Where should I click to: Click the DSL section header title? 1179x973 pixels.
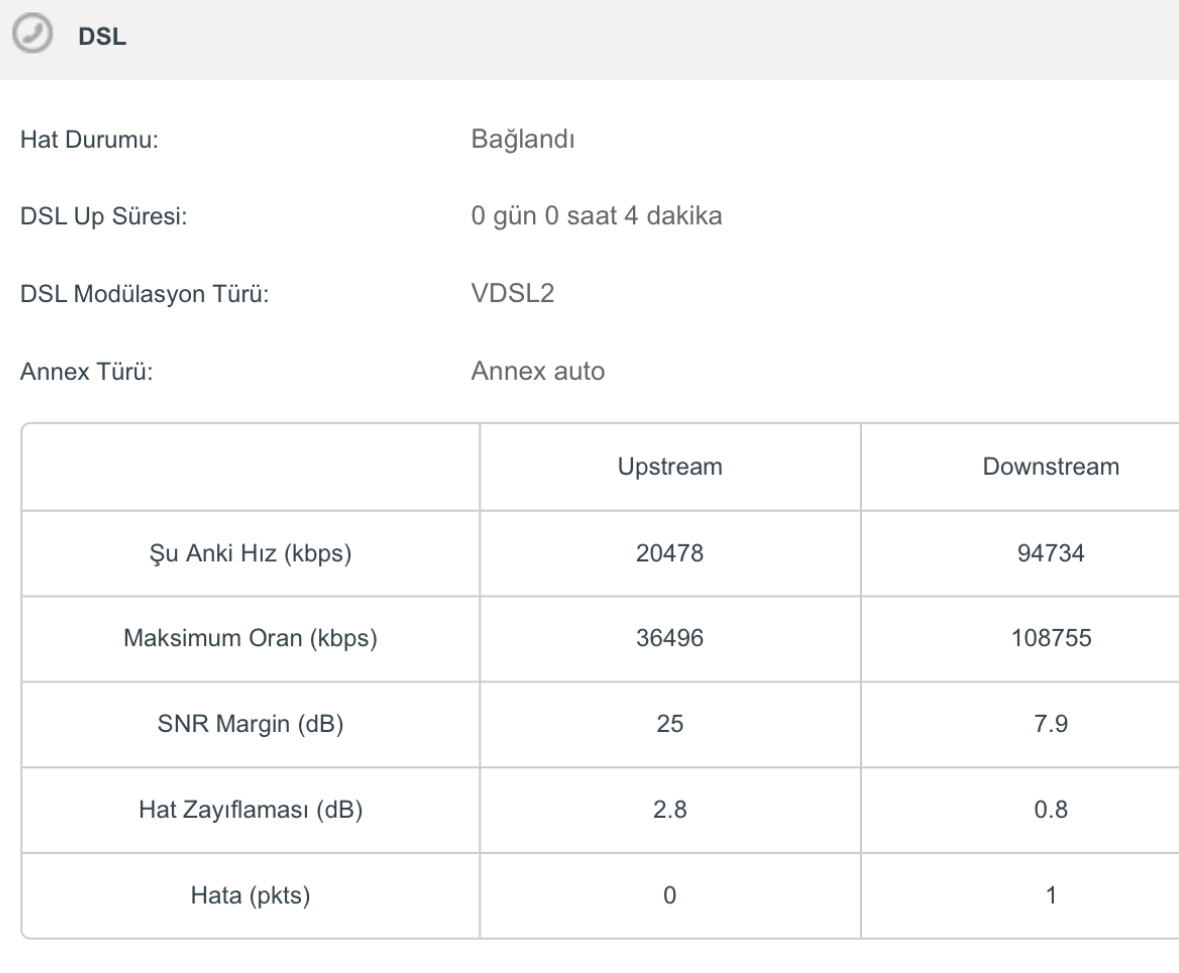click(102, 36)
